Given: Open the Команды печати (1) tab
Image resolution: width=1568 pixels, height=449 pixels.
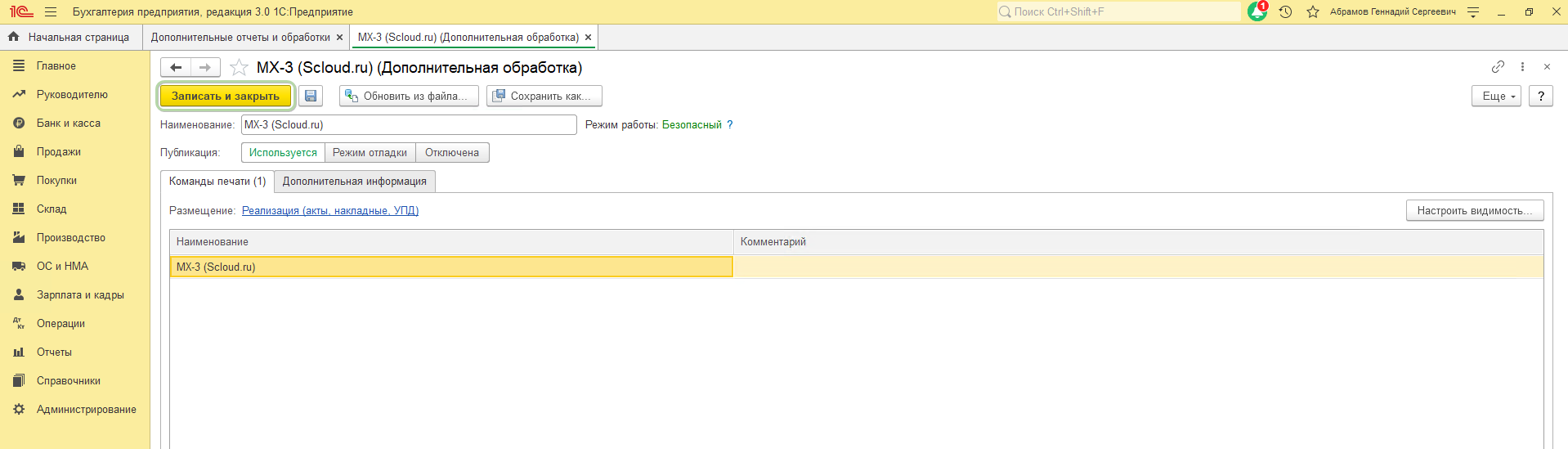Looking at the screenshot, I should click(217, 181).
